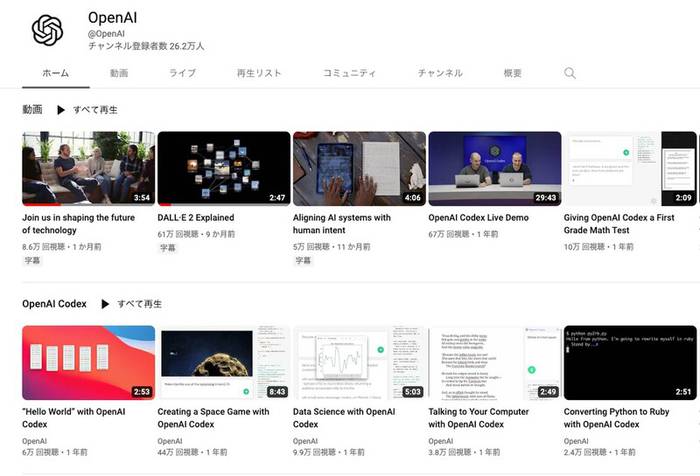Click すべて再生 in the 動画 section
The image size is (700, 476).
coord(95,110)
